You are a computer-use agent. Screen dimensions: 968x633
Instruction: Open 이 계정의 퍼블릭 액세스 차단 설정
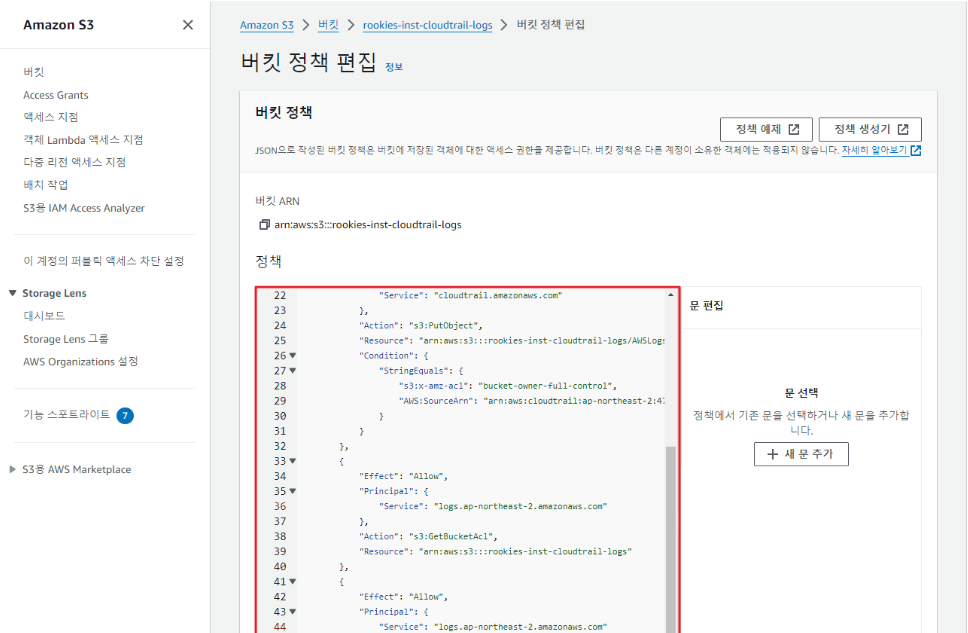104,261
